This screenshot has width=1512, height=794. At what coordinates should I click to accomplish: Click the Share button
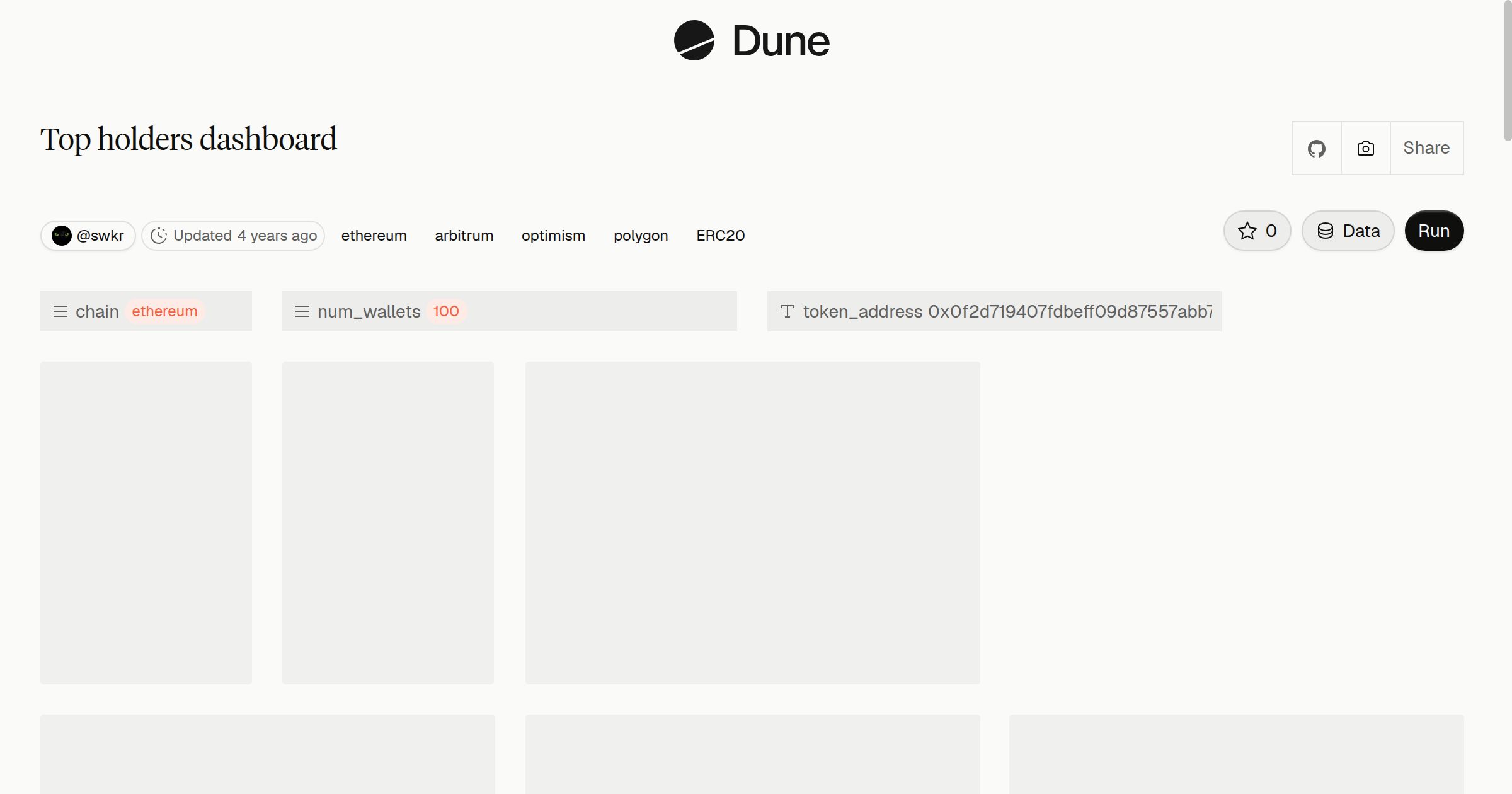click(x=1426, y=148)
